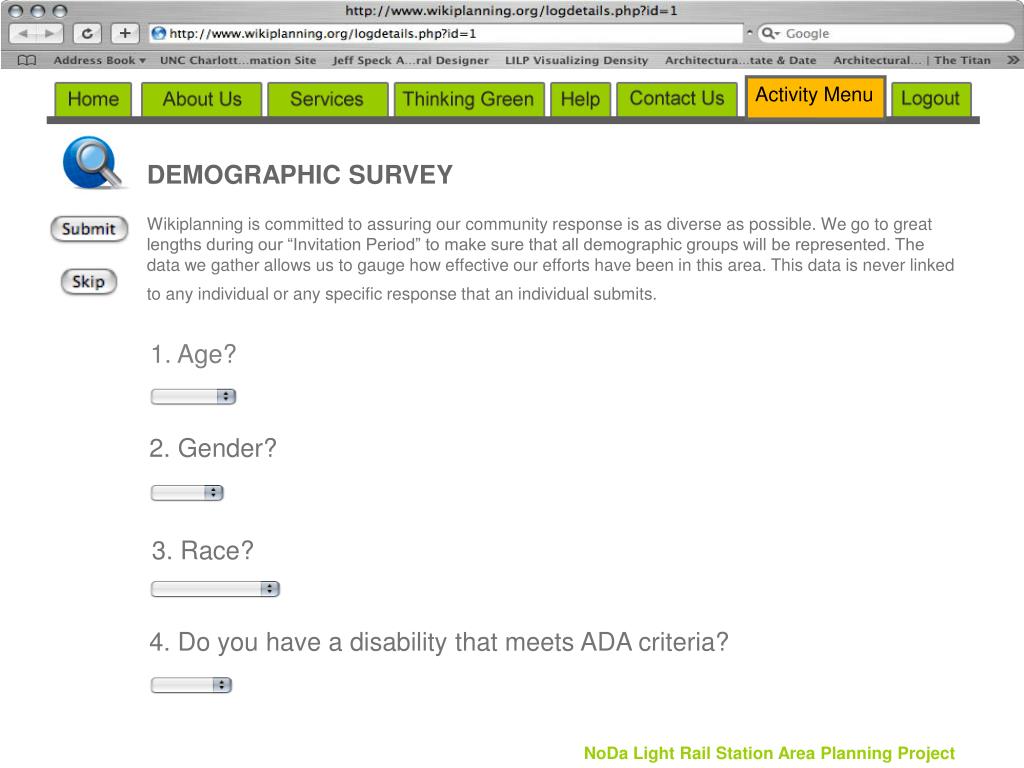Open the Age dropdown

click(x=193, y=396)
